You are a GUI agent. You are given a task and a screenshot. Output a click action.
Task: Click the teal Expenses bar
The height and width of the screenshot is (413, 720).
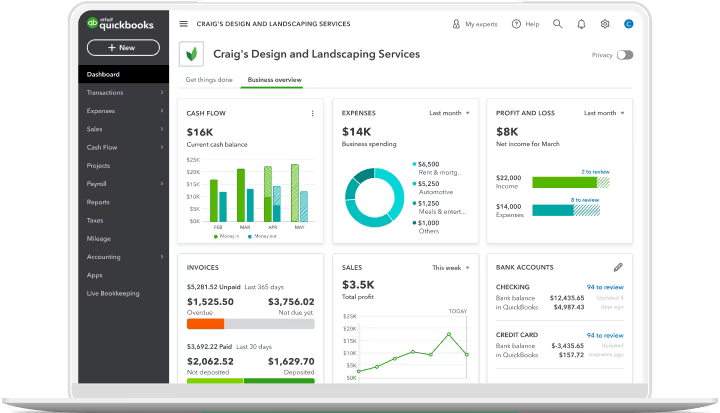point(553,210)
